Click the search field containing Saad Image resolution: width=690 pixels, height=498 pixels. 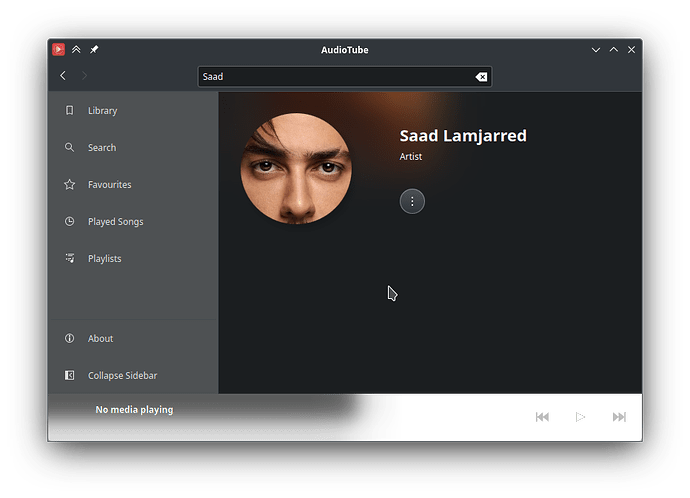coord(345,77)
